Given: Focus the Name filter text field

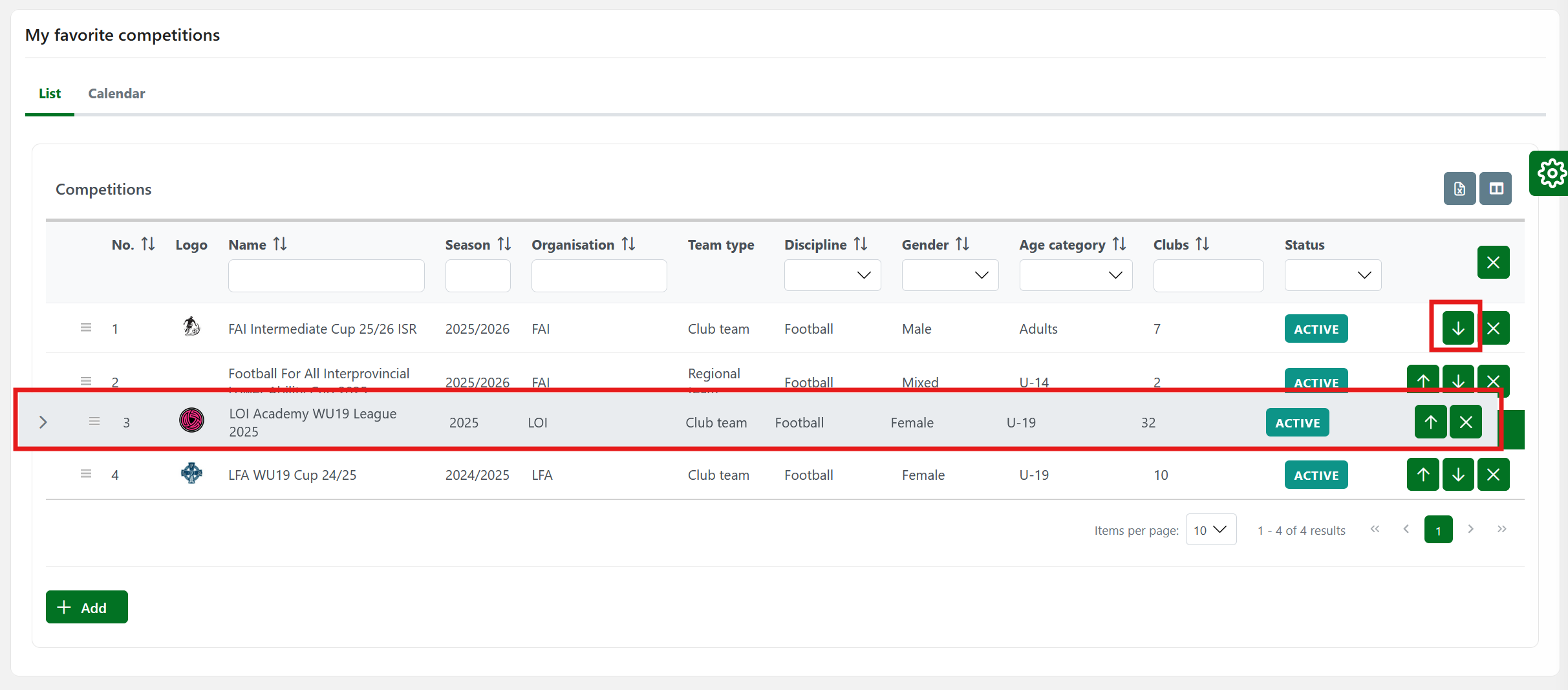Looking at the screenshot, I should point(326,276).
